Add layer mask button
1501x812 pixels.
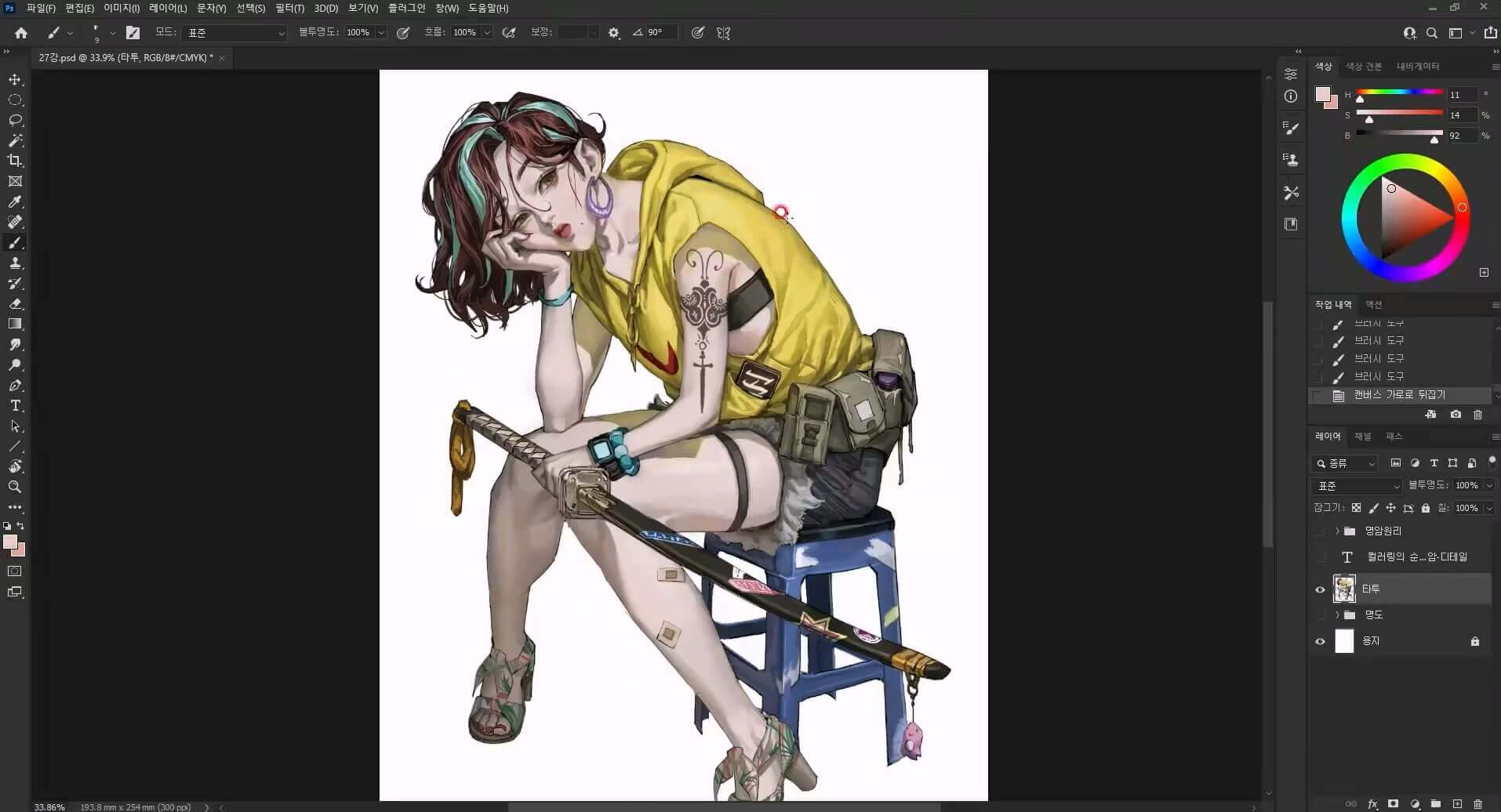click(1394, 803)
